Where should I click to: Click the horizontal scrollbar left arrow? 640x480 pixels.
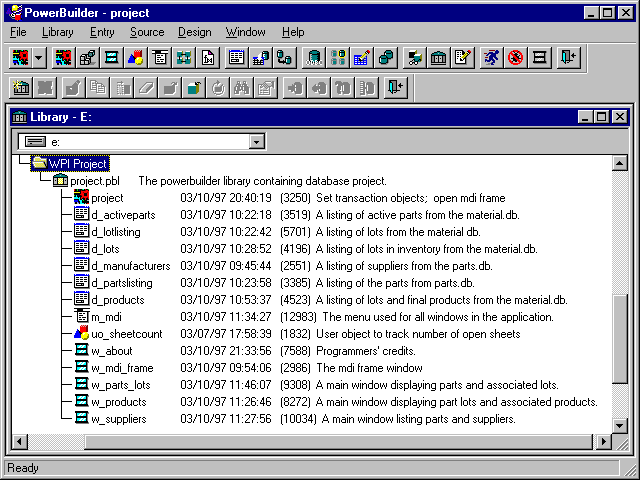click(20, 442)
